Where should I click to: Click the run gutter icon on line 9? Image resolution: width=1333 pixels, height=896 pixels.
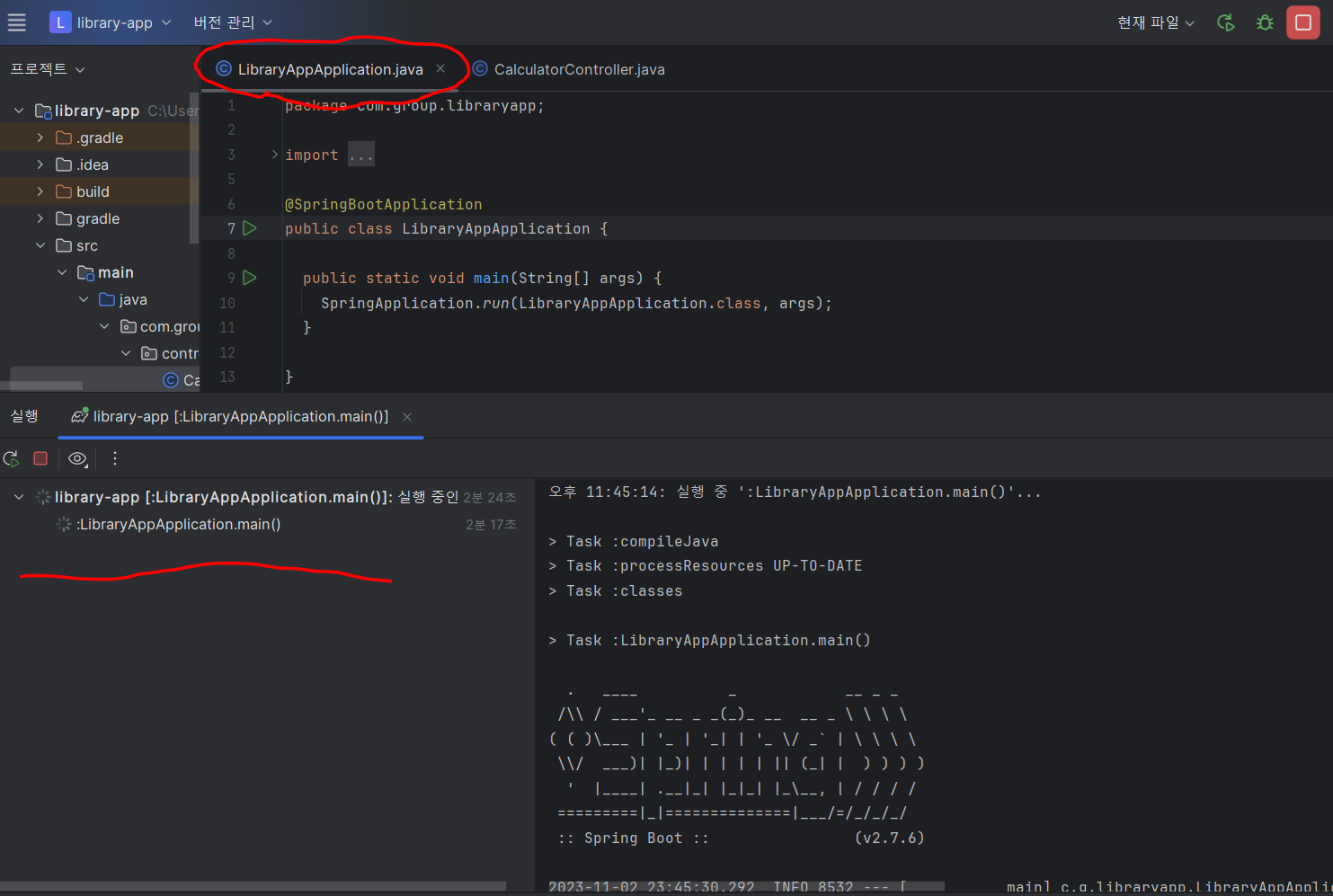250,278
